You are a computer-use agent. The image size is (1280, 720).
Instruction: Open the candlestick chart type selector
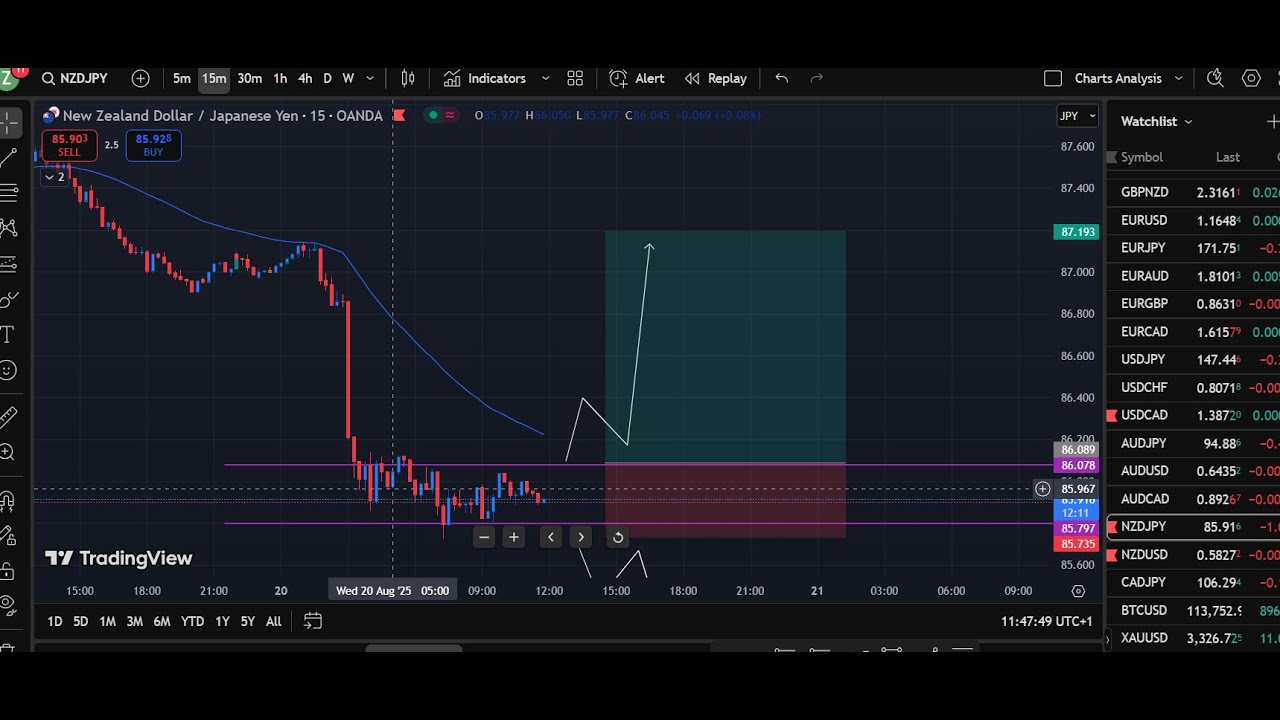[x=408, y=78]
